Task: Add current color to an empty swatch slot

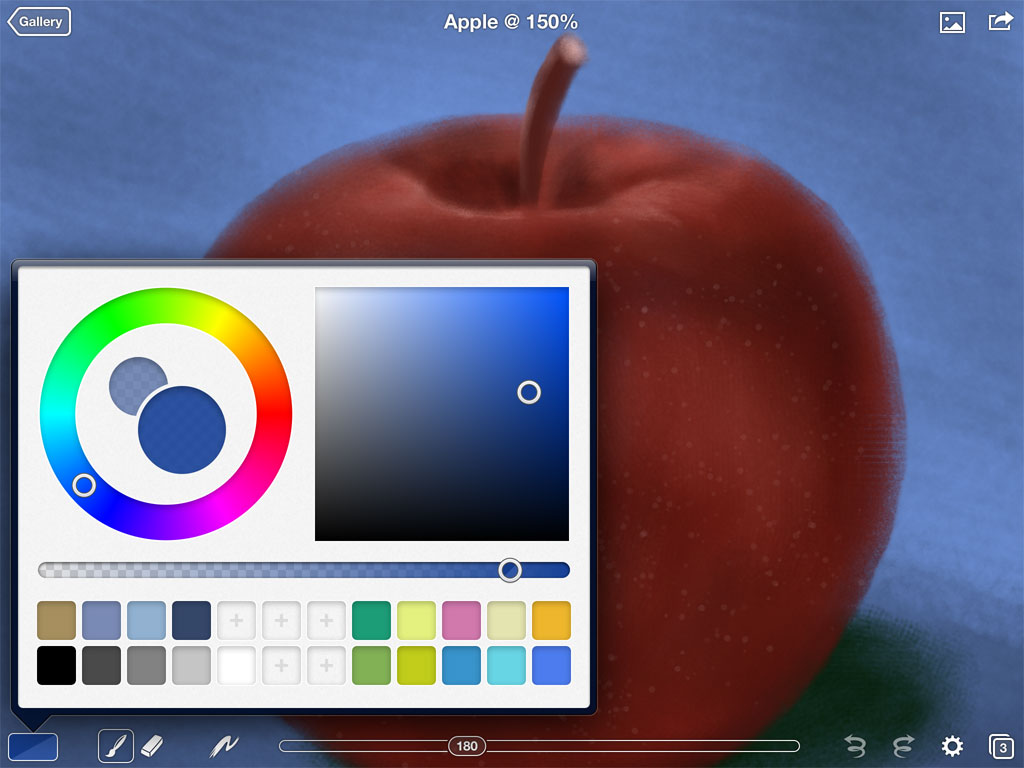Action: click(x=236, y=620)
